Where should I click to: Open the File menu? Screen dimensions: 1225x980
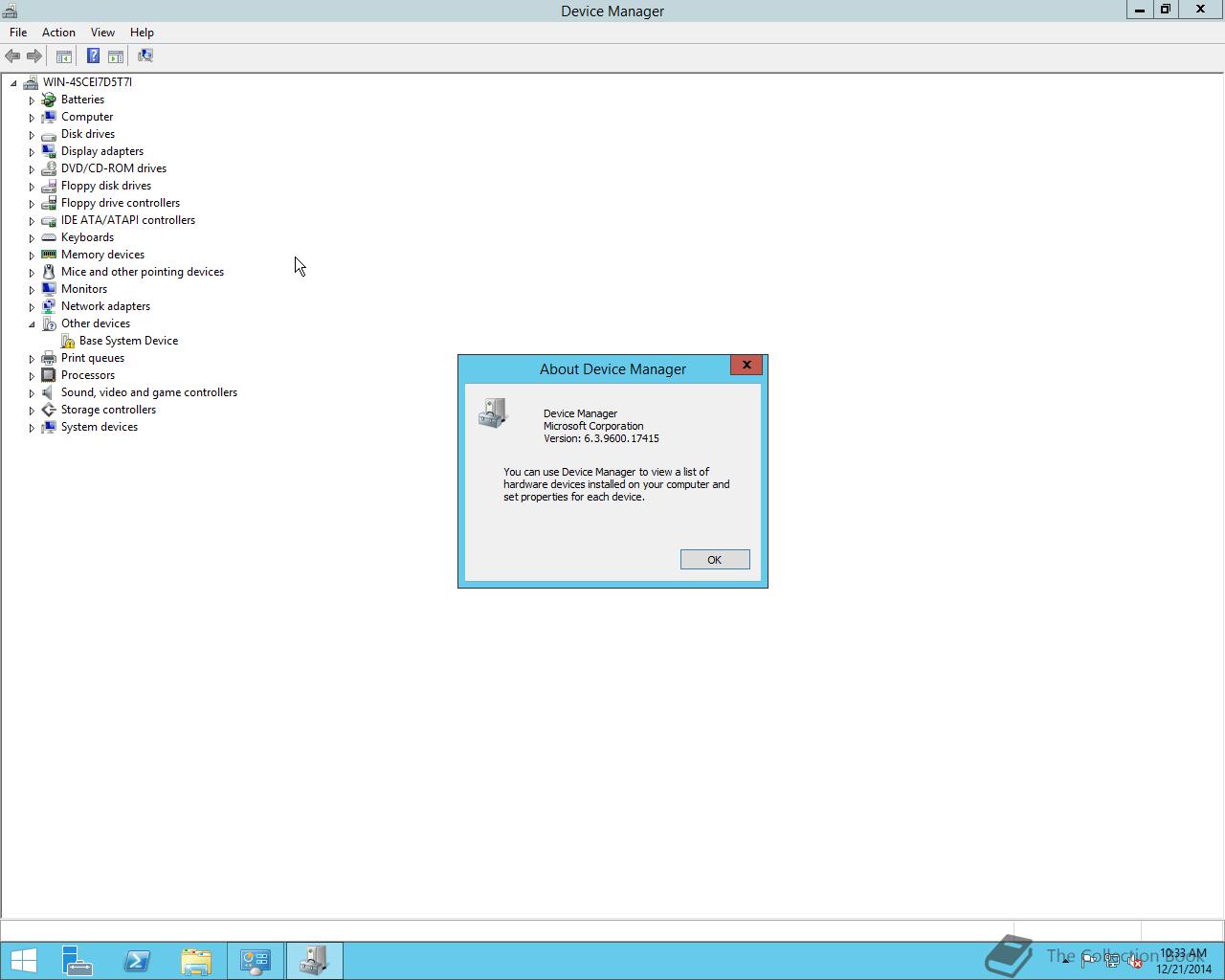18,33
